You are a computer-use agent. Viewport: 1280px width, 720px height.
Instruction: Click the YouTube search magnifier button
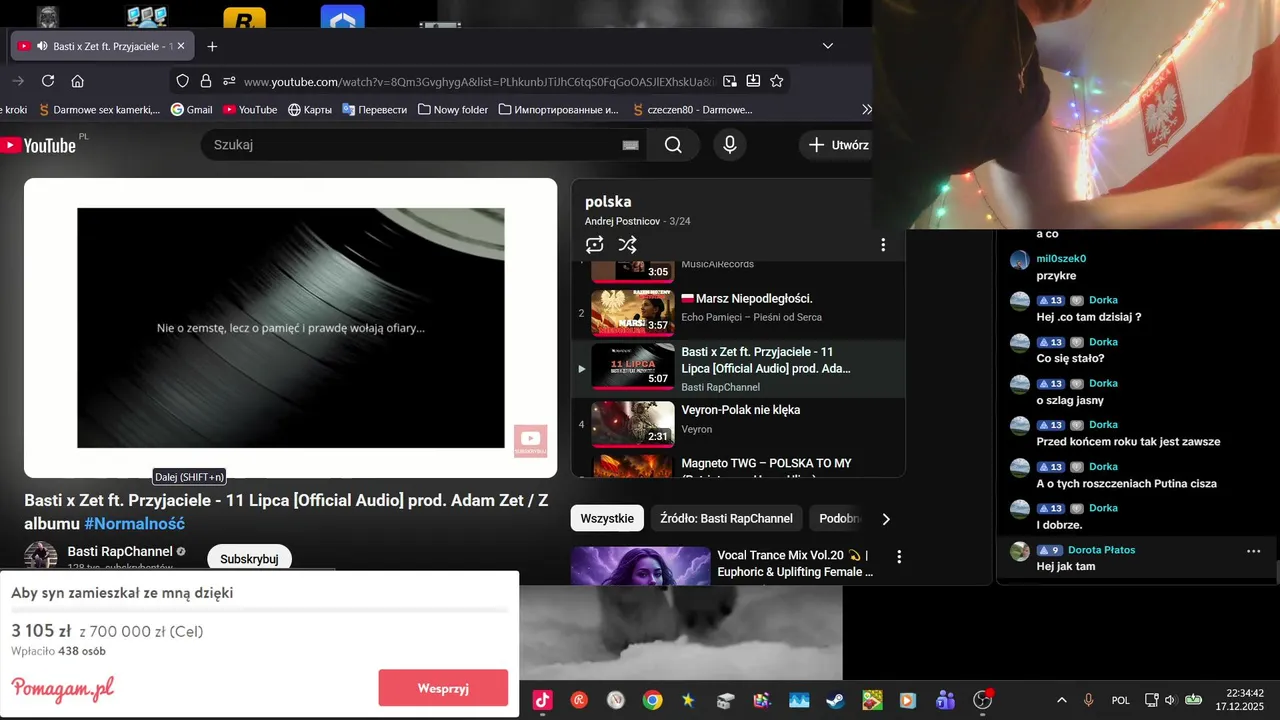673,145
